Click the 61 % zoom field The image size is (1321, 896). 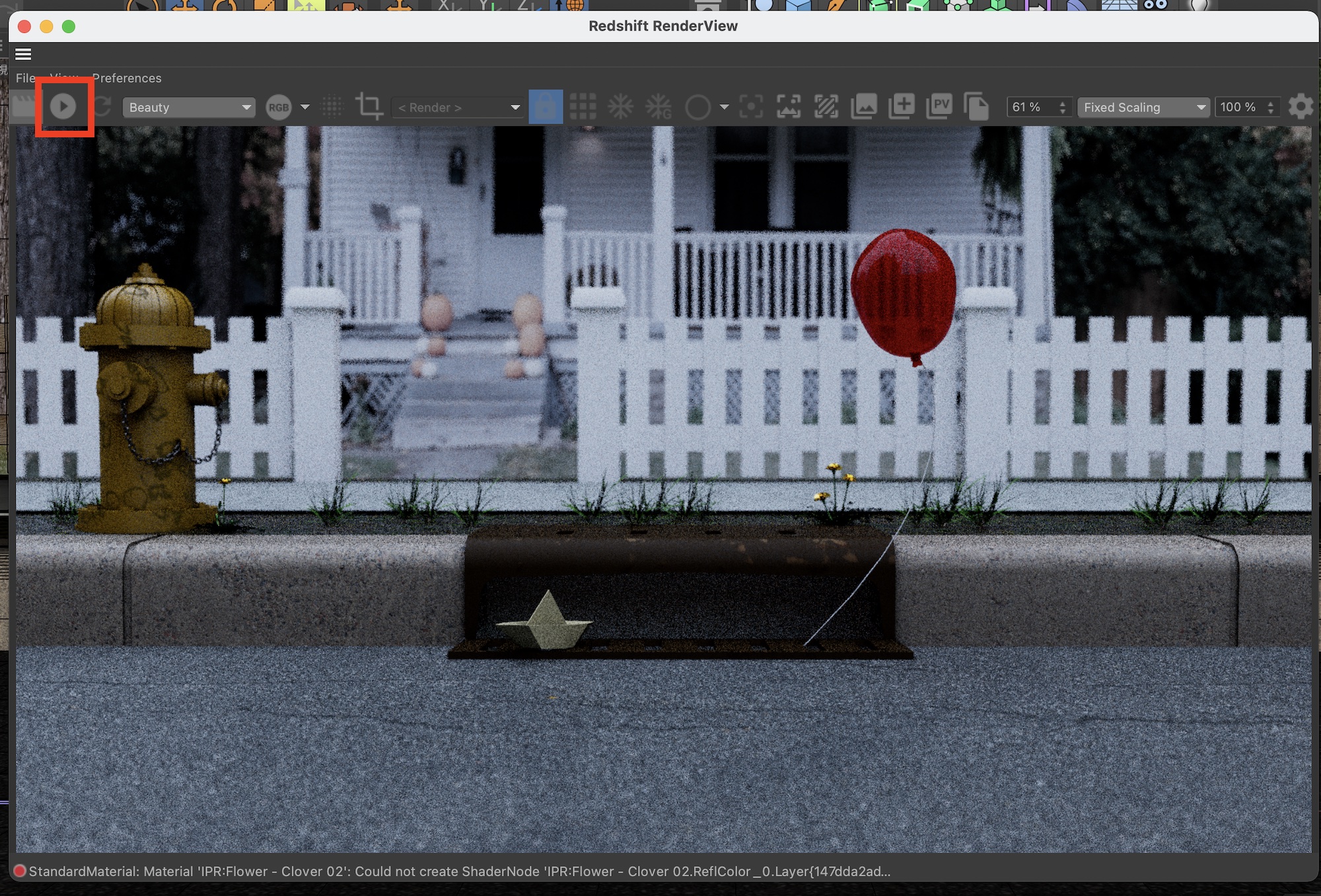tap(1030, 107)
